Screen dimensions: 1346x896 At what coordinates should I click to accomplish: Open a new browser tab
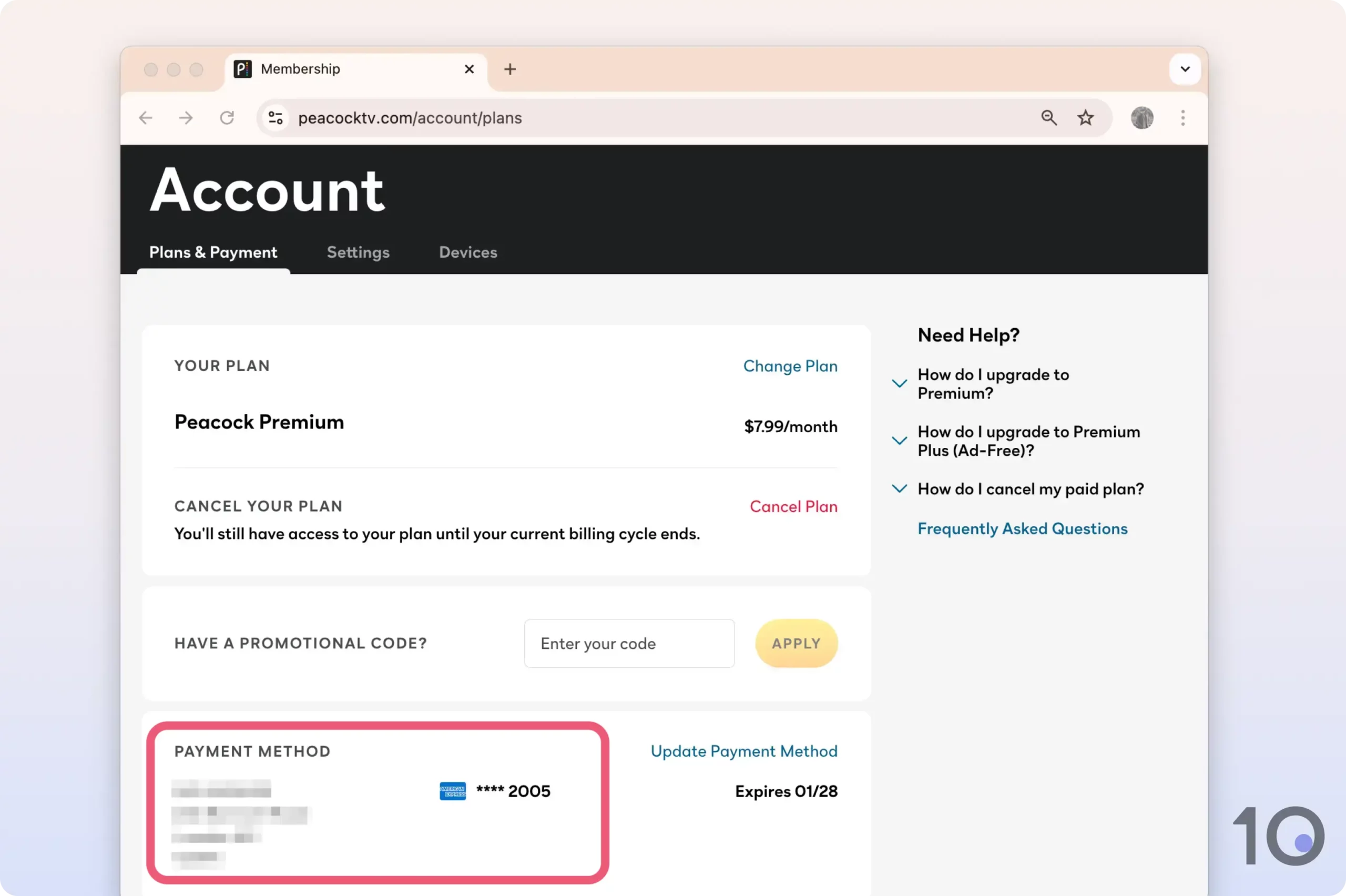(510, 69)
